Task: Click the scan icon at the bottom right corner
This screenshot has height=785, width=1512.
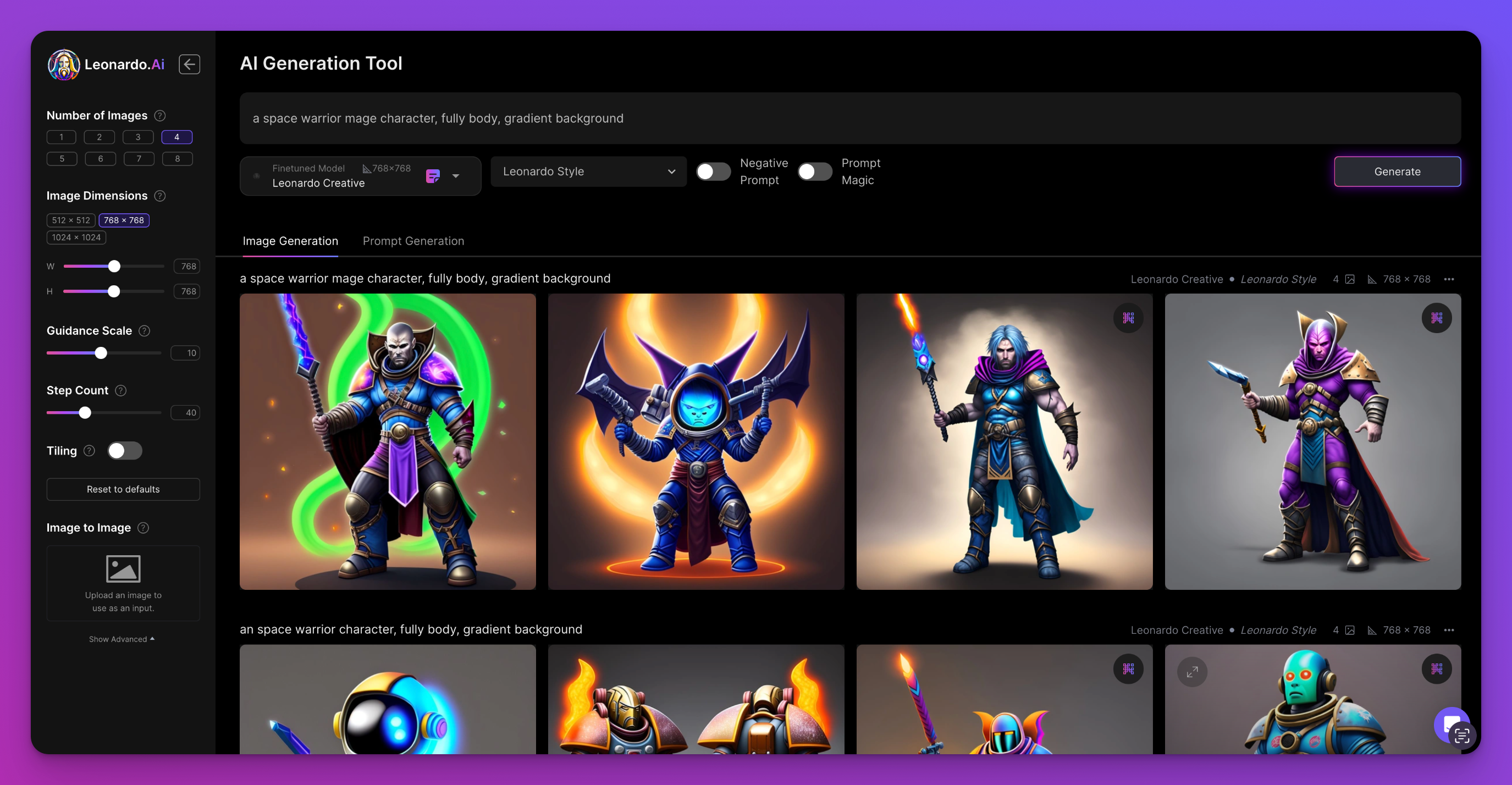Action: (1462, 735)
